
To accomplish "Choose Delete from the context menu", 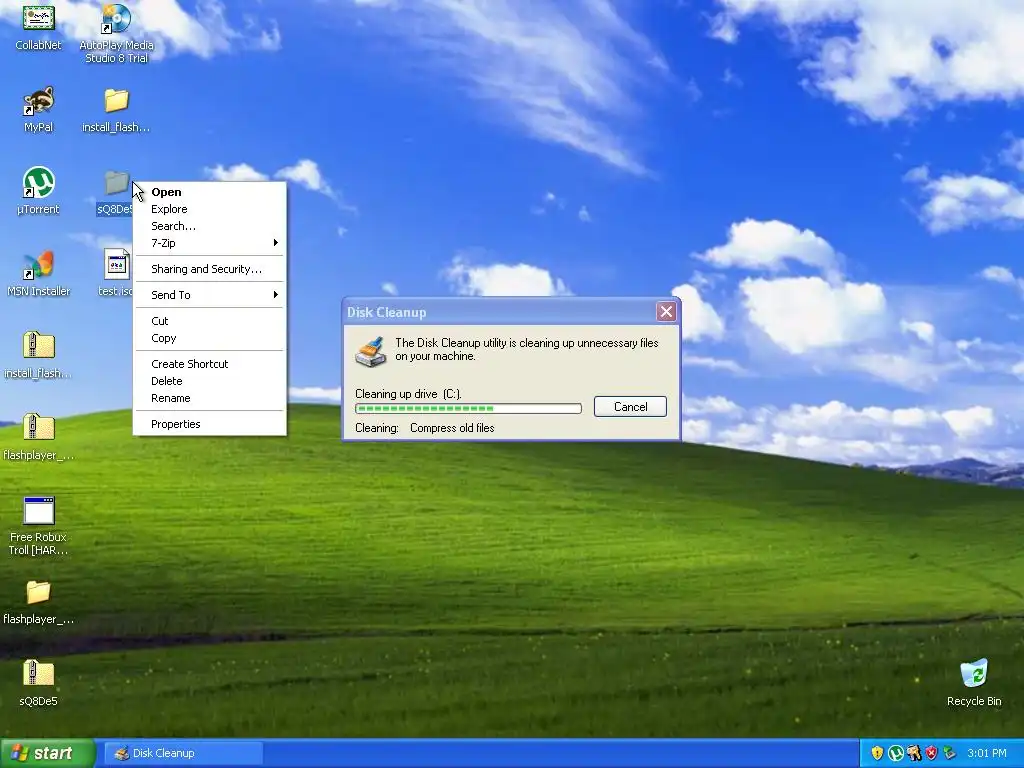I will tap(210, 381).
